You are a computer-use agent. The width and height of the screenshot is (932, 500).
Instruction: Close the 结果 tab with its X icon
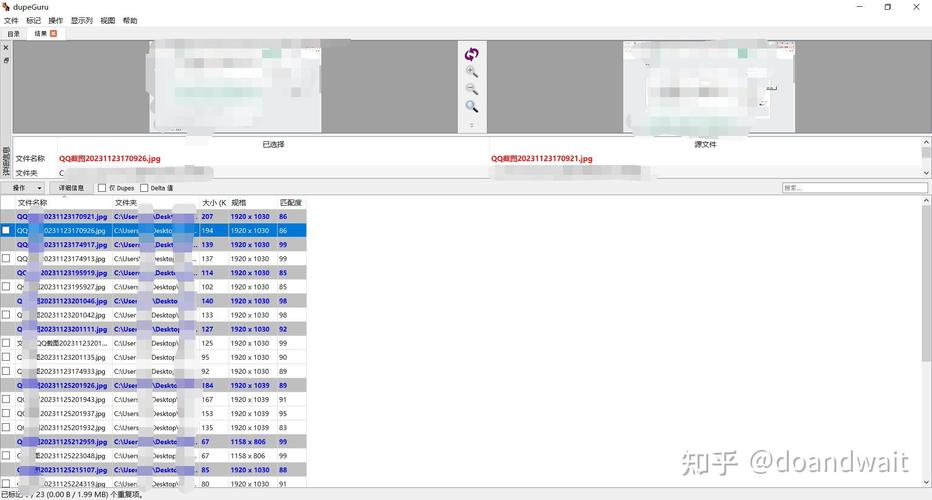coord(53,33)
